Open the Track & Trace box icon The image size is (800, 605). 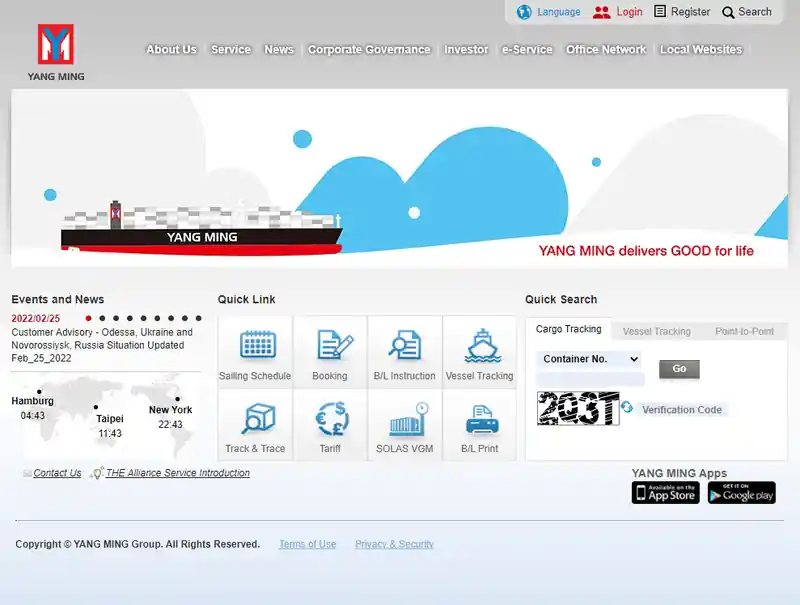pyautogui.click(x=258, y=418)
